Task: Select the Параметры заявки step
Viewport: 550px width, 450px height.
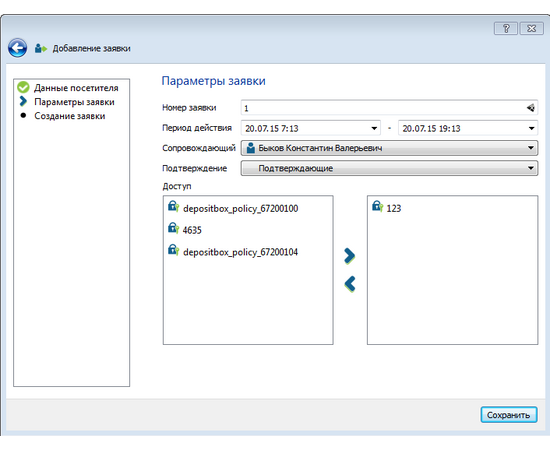Action: click(x=74, y=102)
